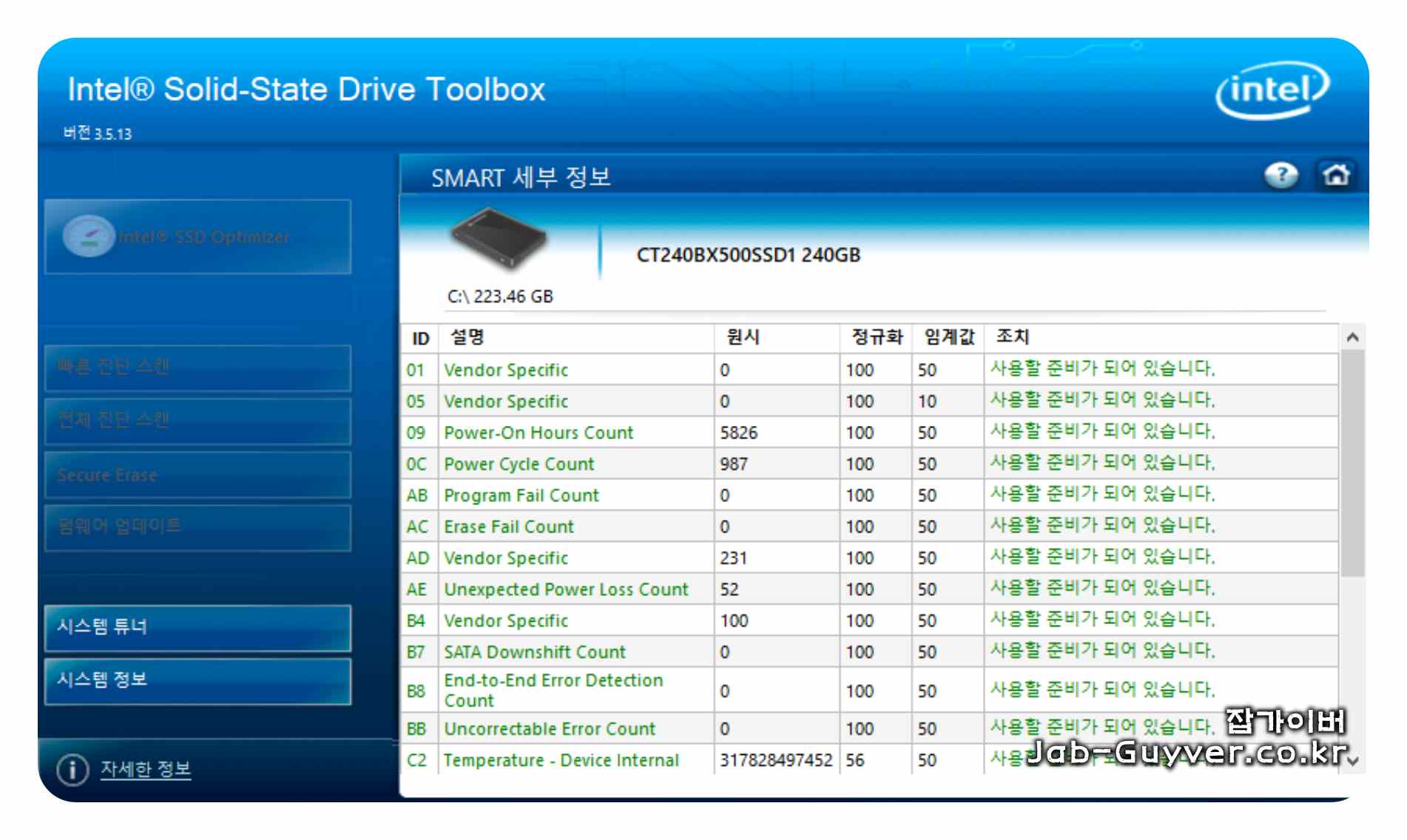
Task: Select the Unexpected Power Loss Count row
Action: (x=870, y=589)
